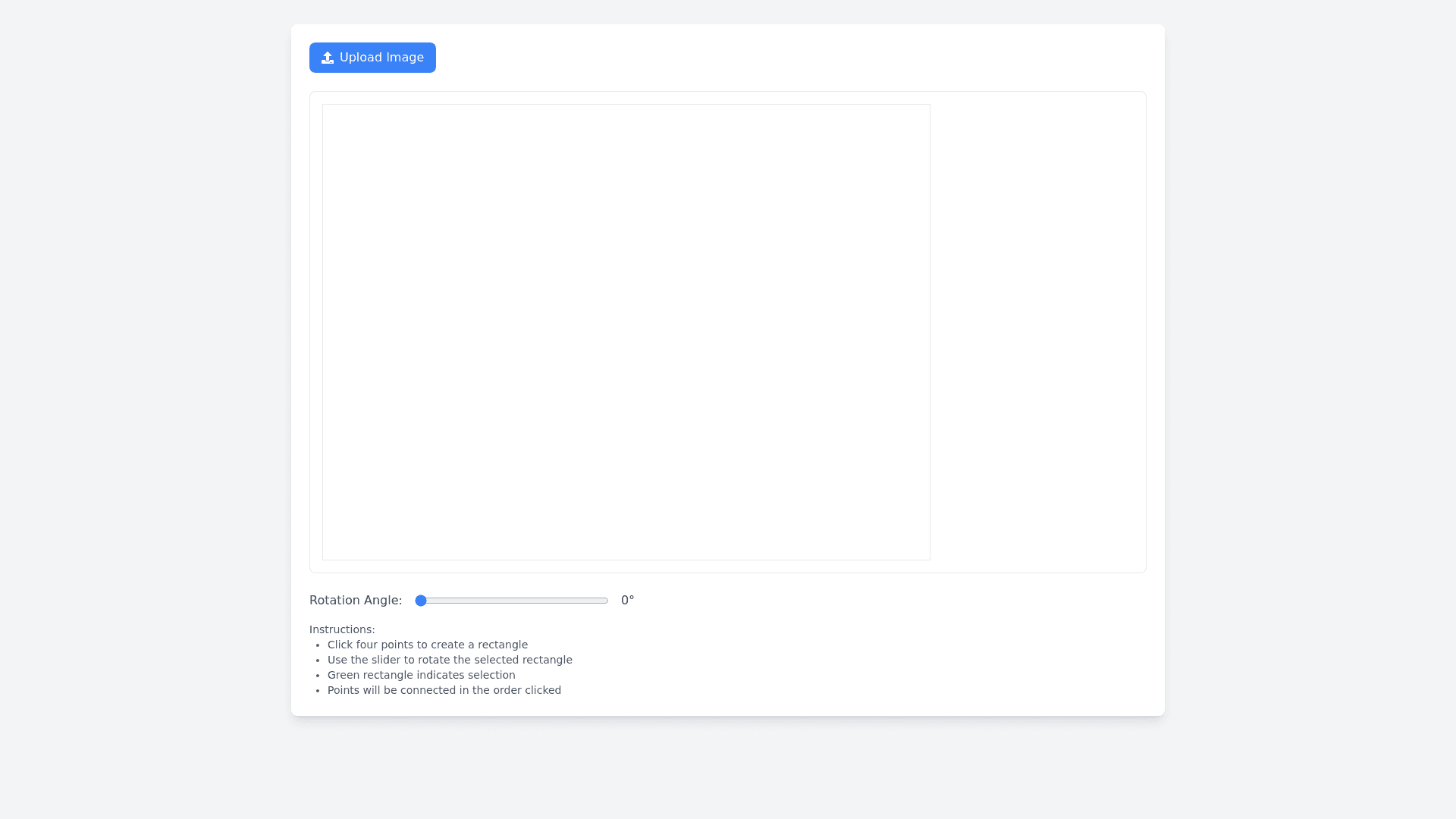Image resolution: width=1456 pixels, height=819 pixels.
Task: Click the middle of the rotation slider track
Action: pyautogui.click(x=512, y=601)
